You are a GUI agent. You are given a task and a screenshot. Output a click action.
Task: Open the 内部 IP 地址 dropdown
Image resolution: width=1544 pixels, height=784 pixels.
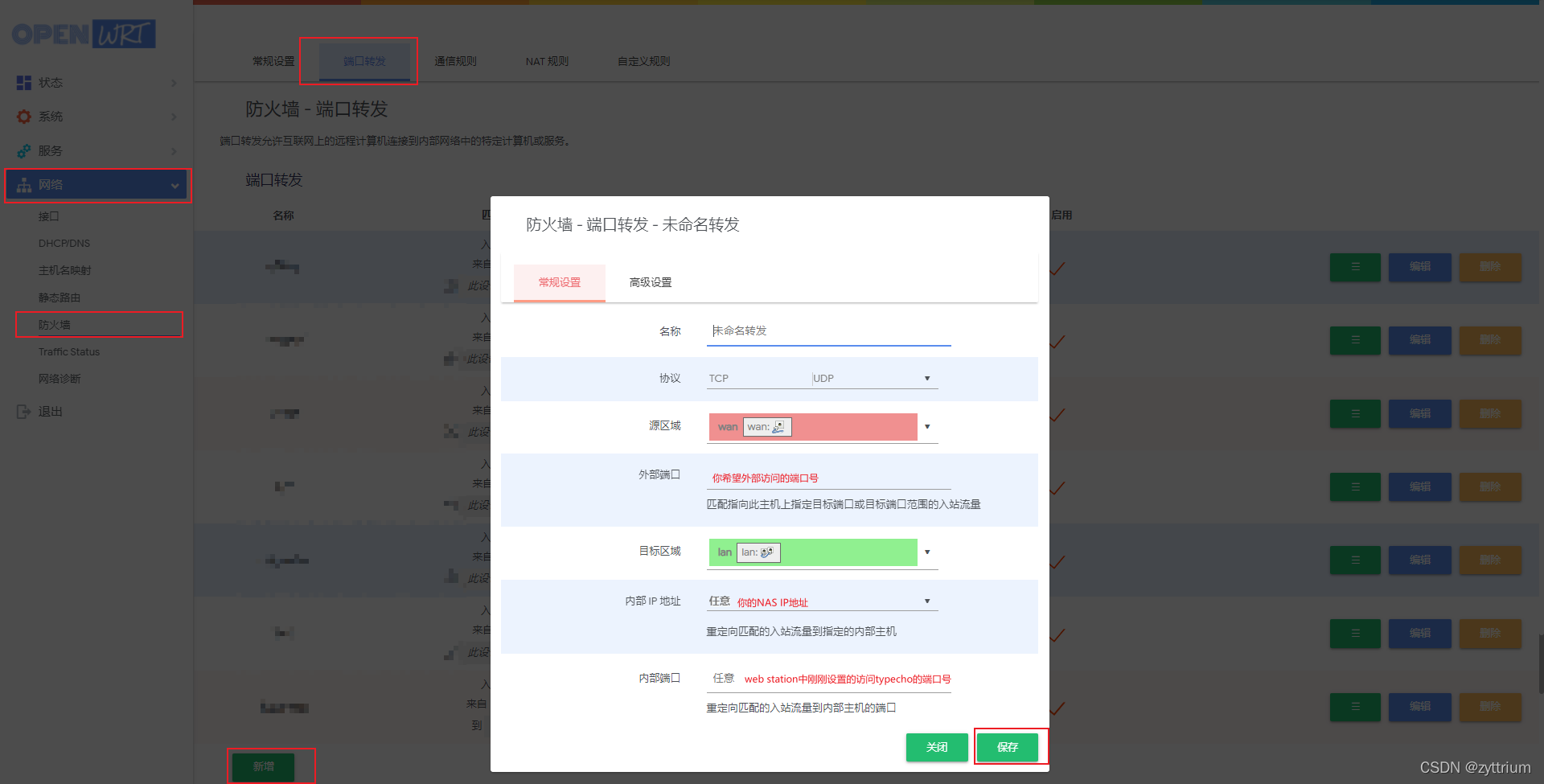[x=823, y=601]
